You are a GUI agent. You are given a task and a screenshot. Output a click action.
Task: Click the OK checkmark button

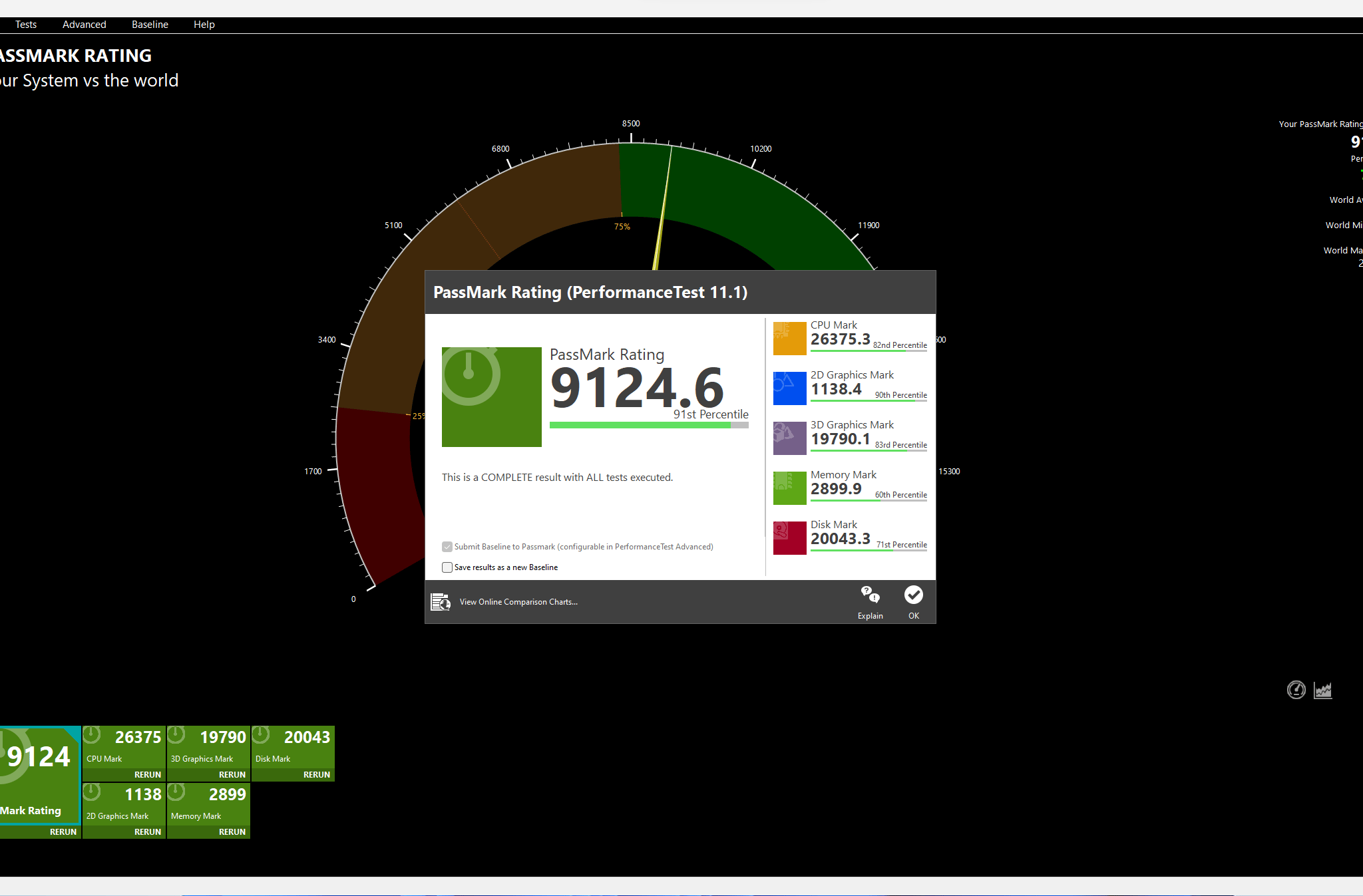click(x=913, y=602)
